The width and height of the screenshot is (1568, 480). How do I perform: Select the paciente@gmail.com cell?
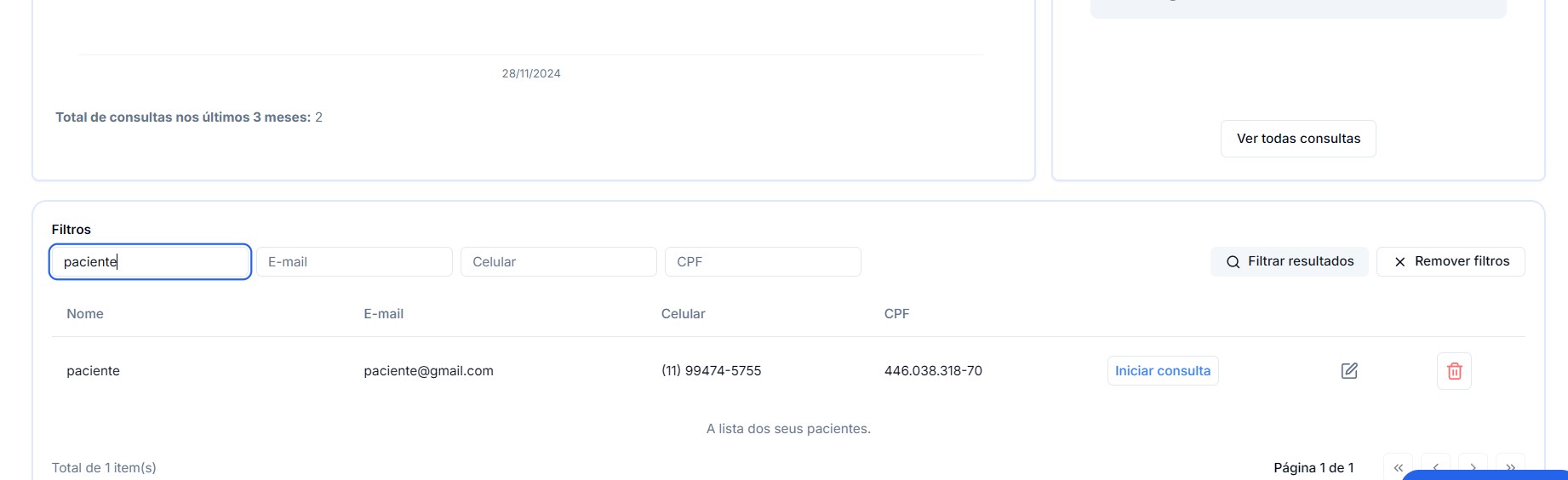point(428,371)
